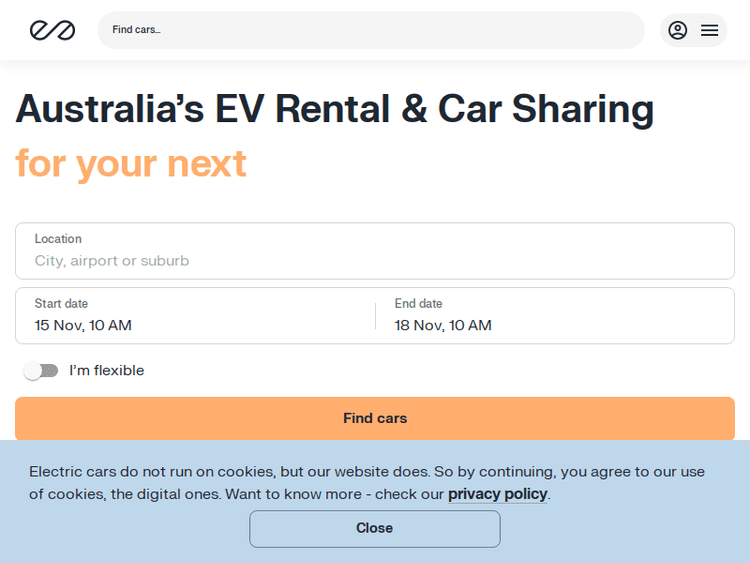Image resolution: width=750 pixels, height=563 pixels.
Task: Click the 'I'm flexible' label text
Action: (107, 371)
